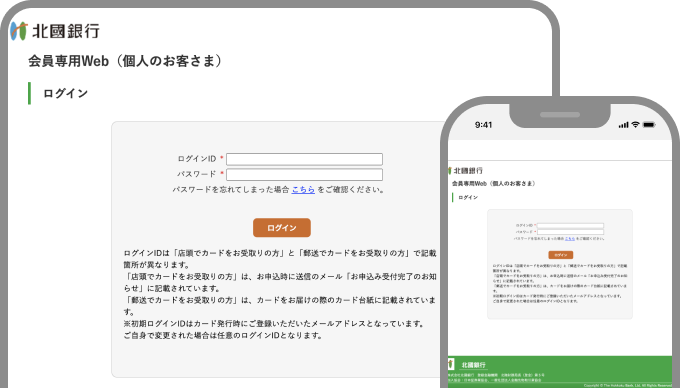Screen dimensions: 680x388
Task: Click the orange ログイン button on tablet
Action: click(282, 228)
